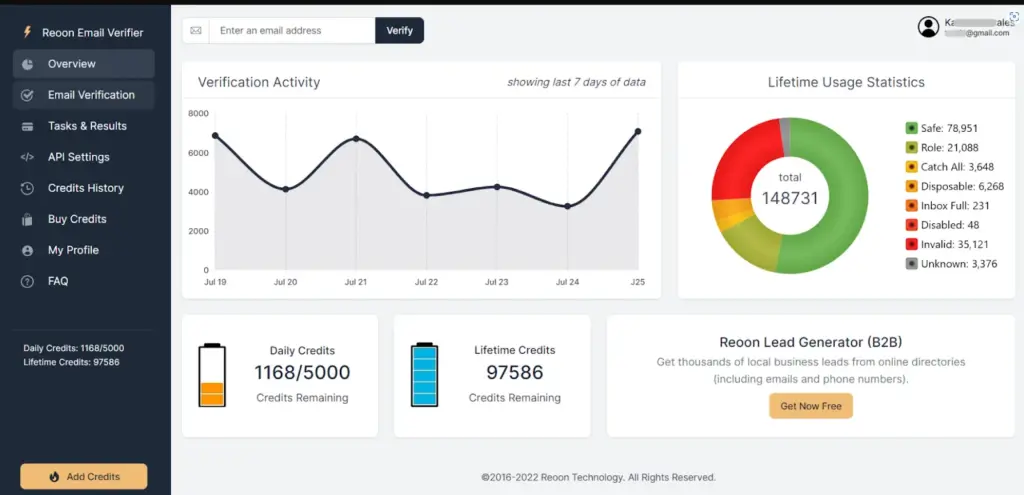
Task: Click 'showing last 7 days of data'
Action: click(x=576, y=82)
